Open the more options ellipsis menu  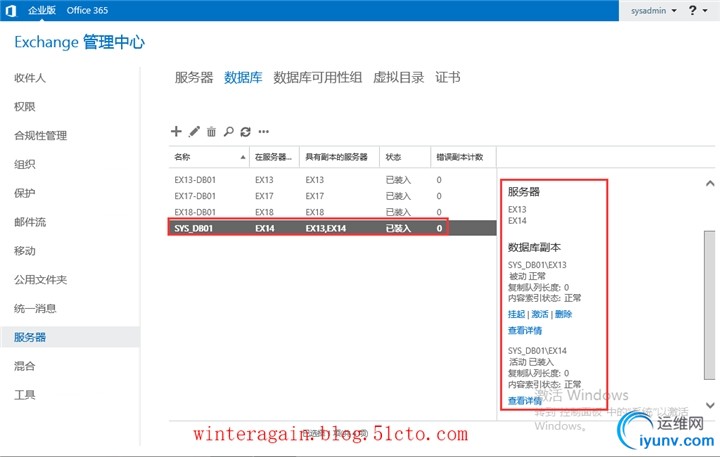pos(264,131)
